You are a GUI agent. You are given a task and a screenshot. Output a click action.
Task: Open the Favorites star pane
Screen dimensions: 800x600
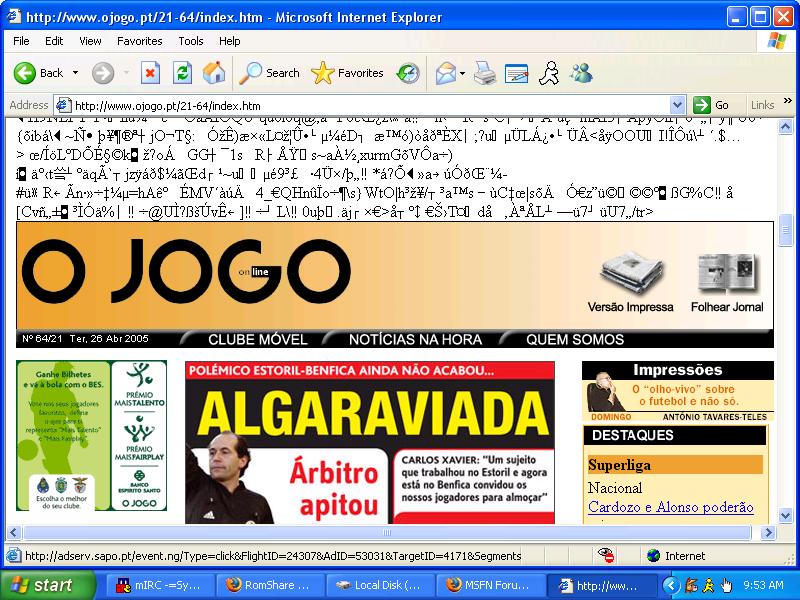[x=347, y=73]
